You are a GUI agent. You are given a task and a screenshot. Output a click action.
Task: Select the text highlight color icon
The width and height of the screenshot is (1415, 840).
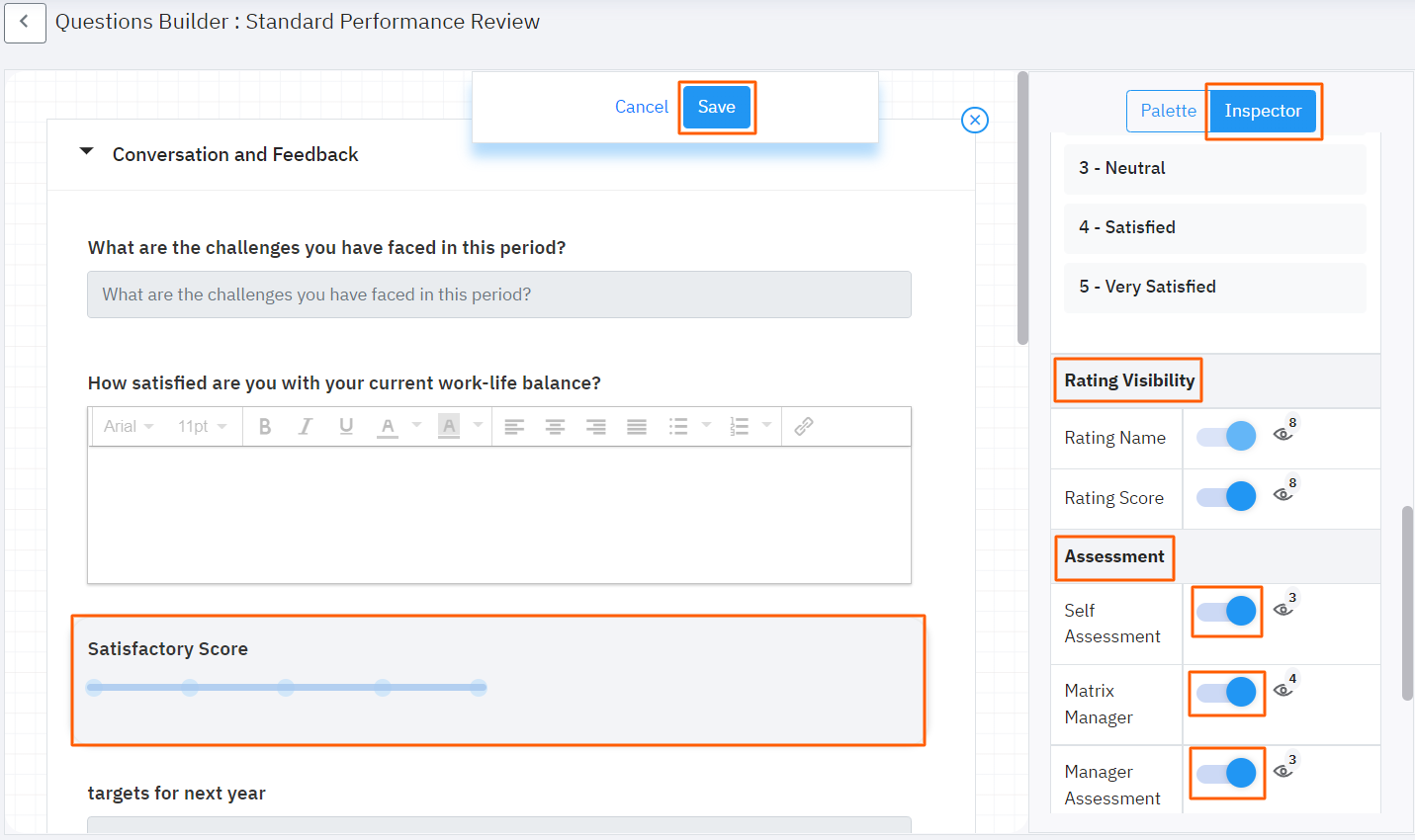[x=450, y=426]
